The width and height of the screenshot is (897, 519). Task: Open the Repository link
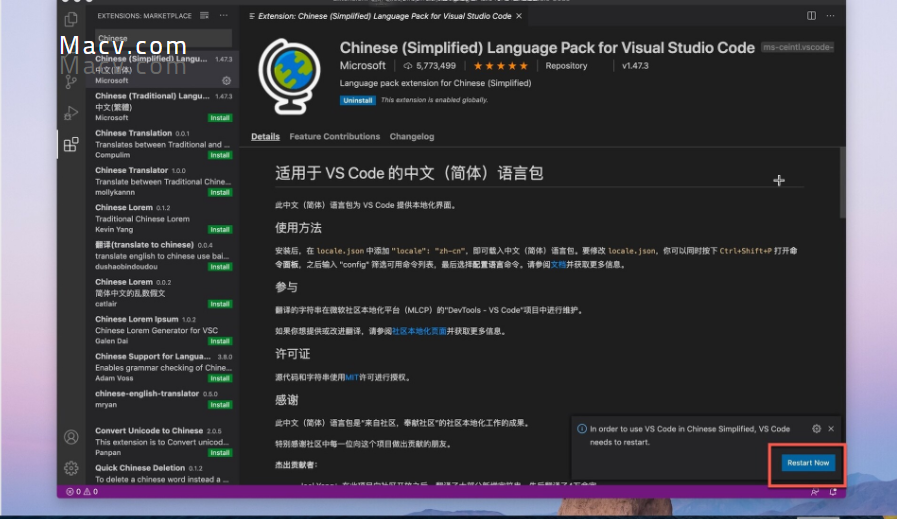[566, 66]
